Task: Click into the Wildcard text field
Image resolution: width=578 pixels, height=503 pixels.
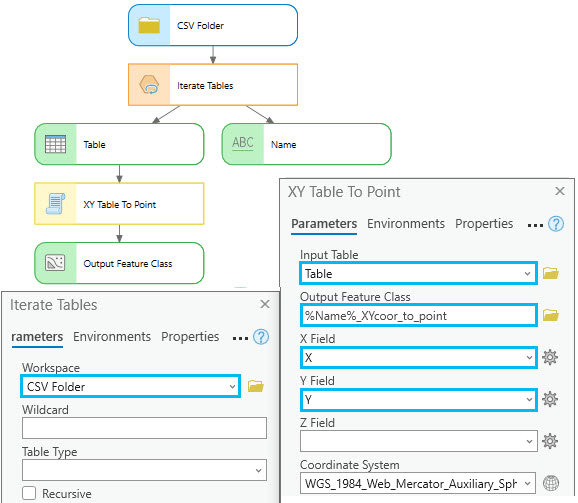Action: 144,428
